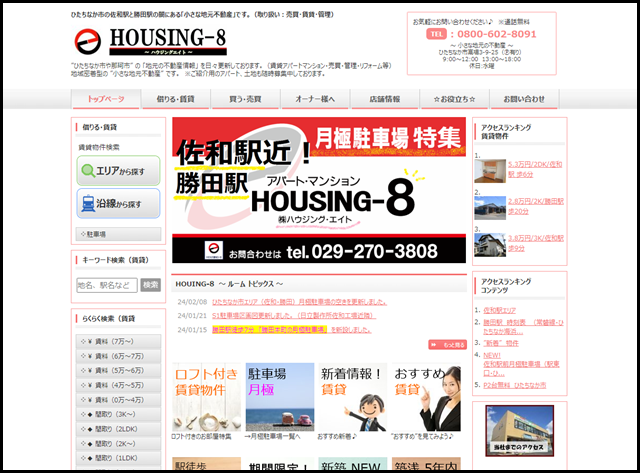Select 賃料（5万～6万） filter
The width and height of the screenshot is (640, 473).
pos(118,371)
